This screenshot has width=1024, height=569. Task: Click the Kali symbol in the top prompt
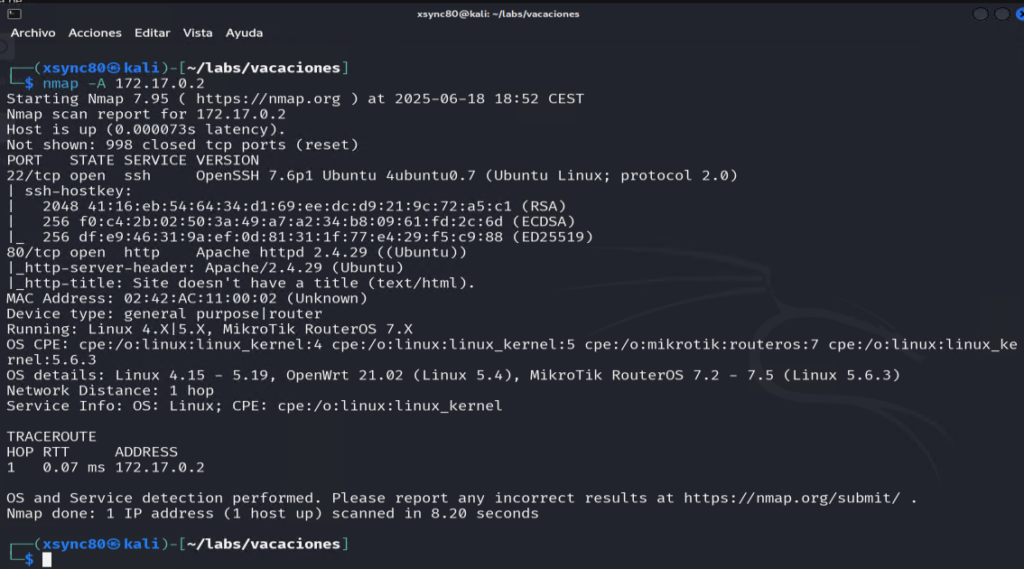click(114, 68)
